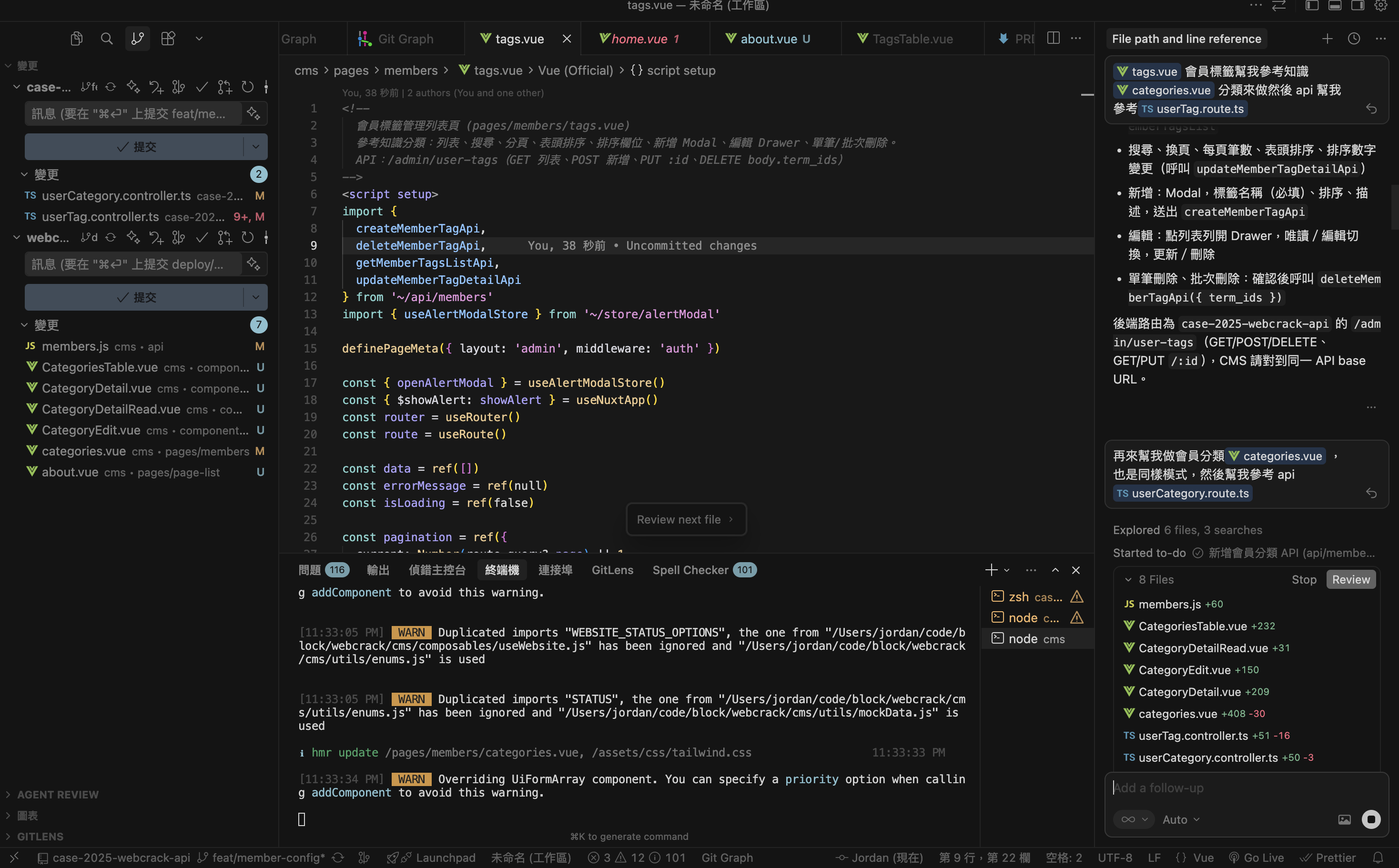Toggle the bottom panel layout icon
1399x868 pixels.
[1335, 6]
